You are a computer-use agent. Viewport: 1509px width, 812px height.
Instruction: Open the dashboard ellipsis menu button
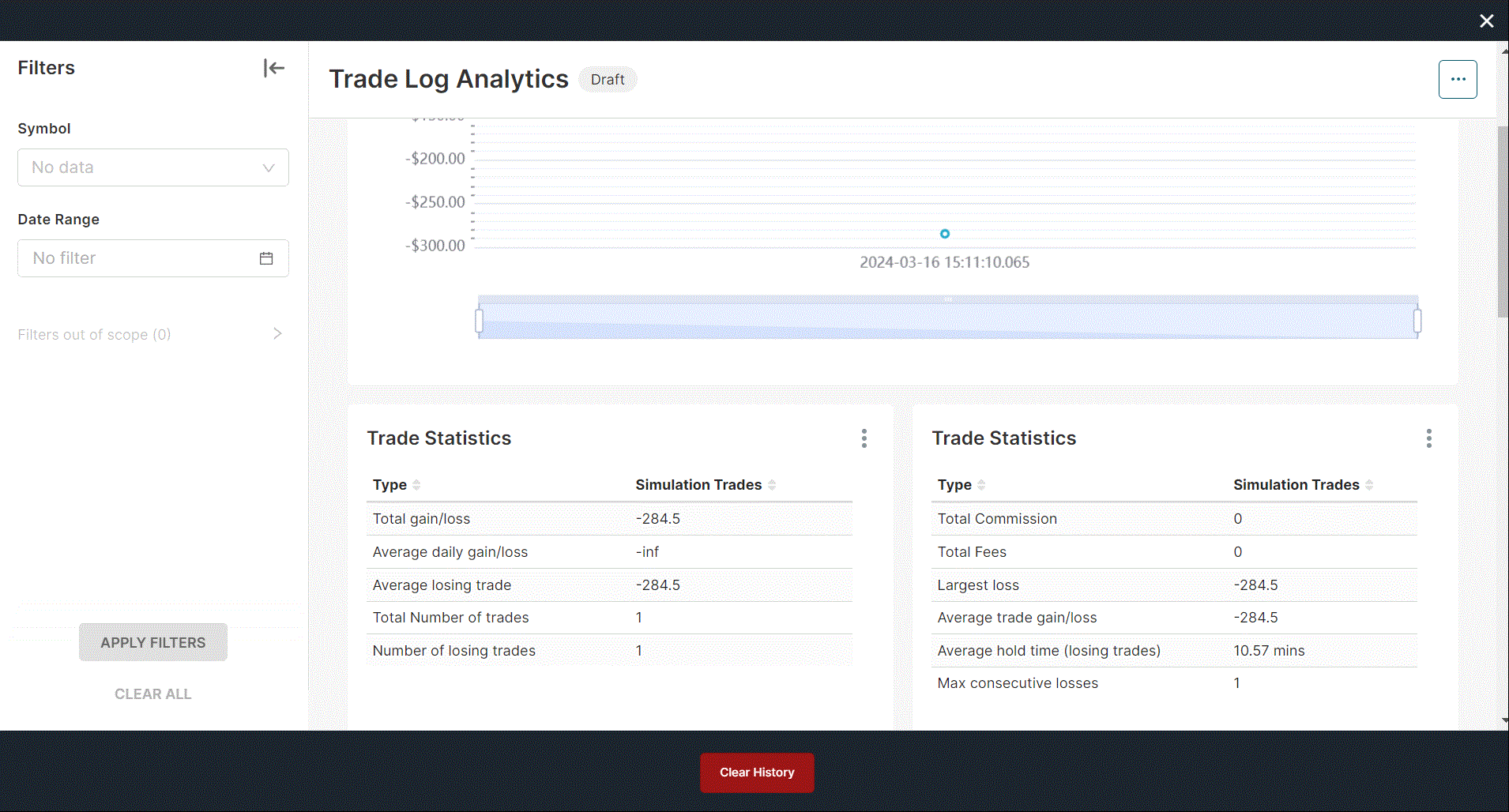[1457, 79]
